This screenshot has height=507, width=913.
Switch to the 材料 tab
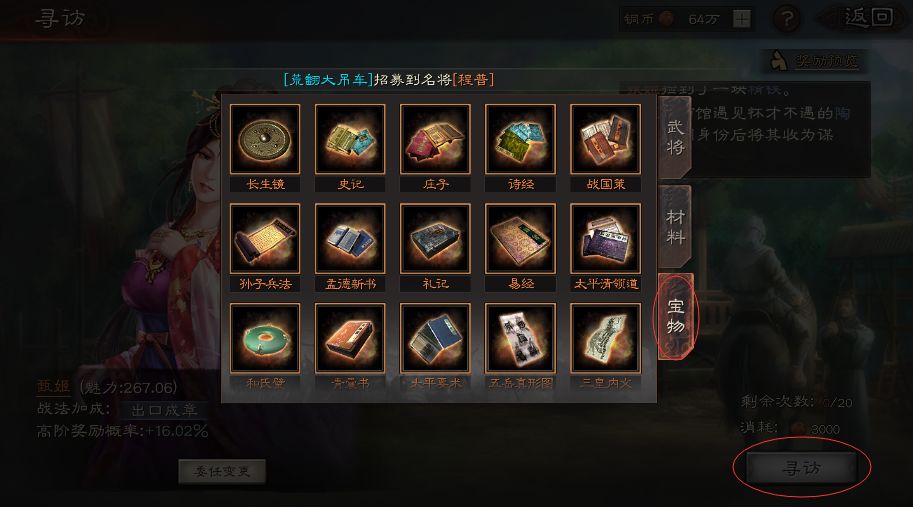pos(675,226)
